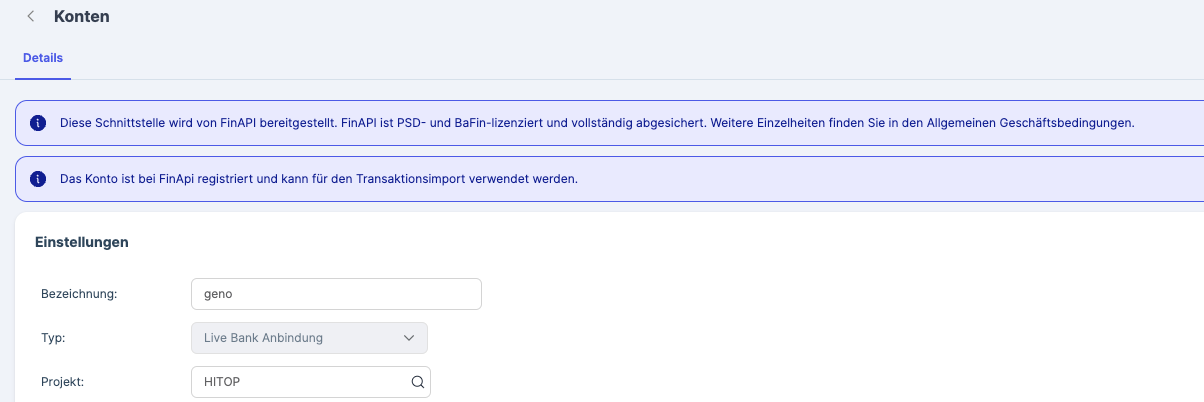Click the FinAPI Schnittstelle notice text
Viewport: 1204px width, 402px height.
click(x=597, y=123)
